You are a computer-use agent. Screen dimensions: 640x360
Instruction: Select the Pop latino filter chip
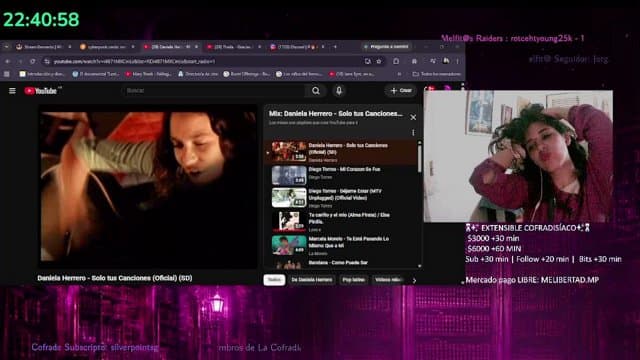[x=353, y=280]
